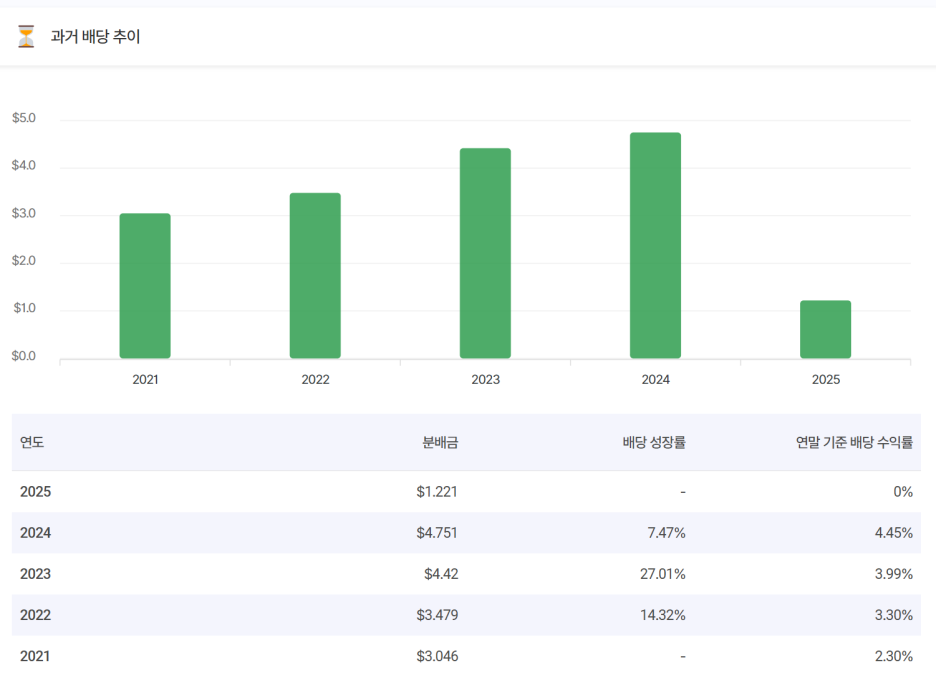Click the 2024 x-axis label under chart
Image resolution: width=936 pixels, height=673 pixels.
[x=655, y=379]
